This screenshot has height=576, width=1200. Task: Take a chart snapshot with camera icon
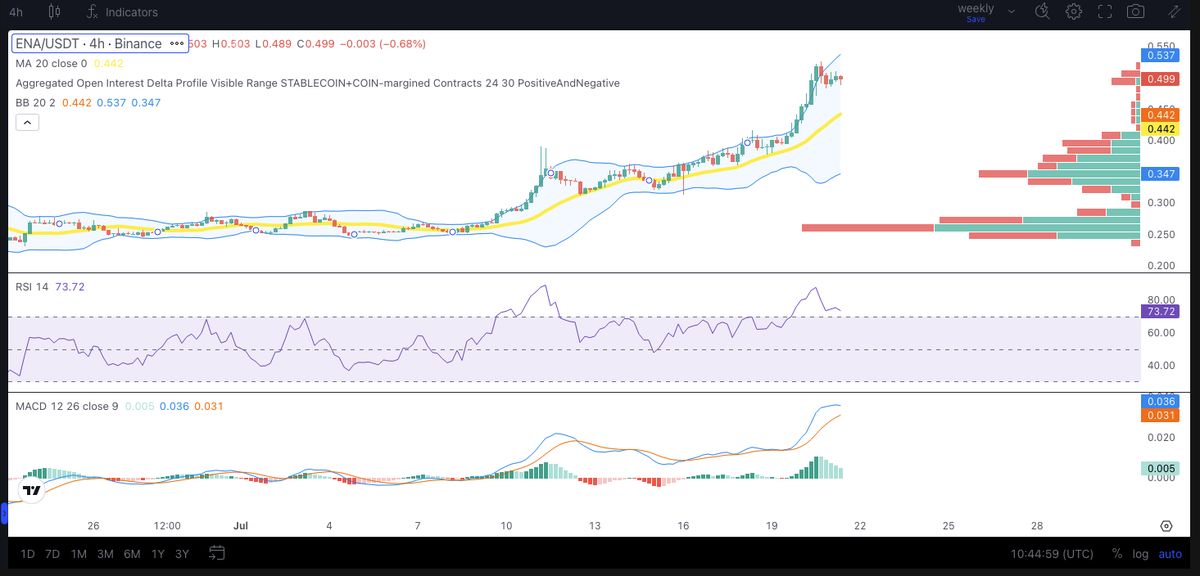pyautogui.click(x=1136, y=12)
